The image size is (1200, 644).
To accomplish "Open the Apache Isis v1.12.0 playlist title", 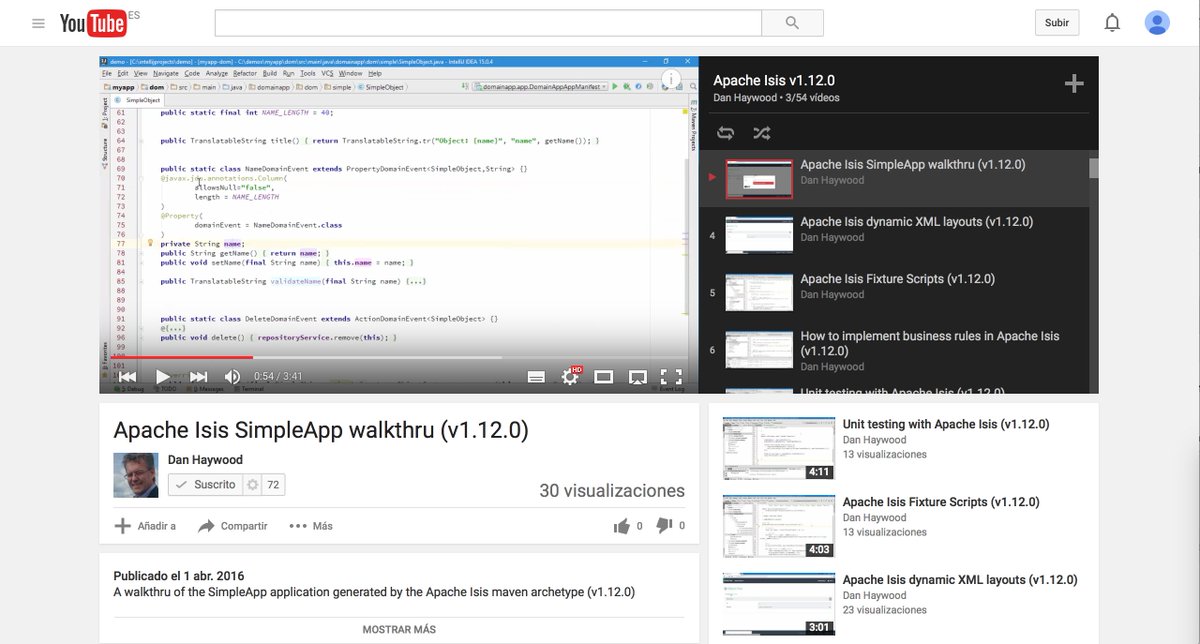I will point(774,81).
